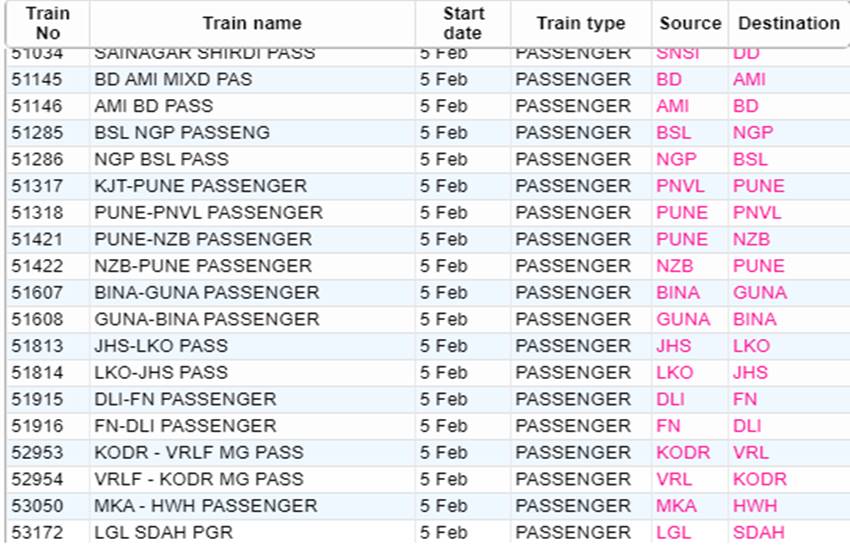Open destination link NGP for train 51285
The width and height of the screenshot is (850, 550).
752,133
